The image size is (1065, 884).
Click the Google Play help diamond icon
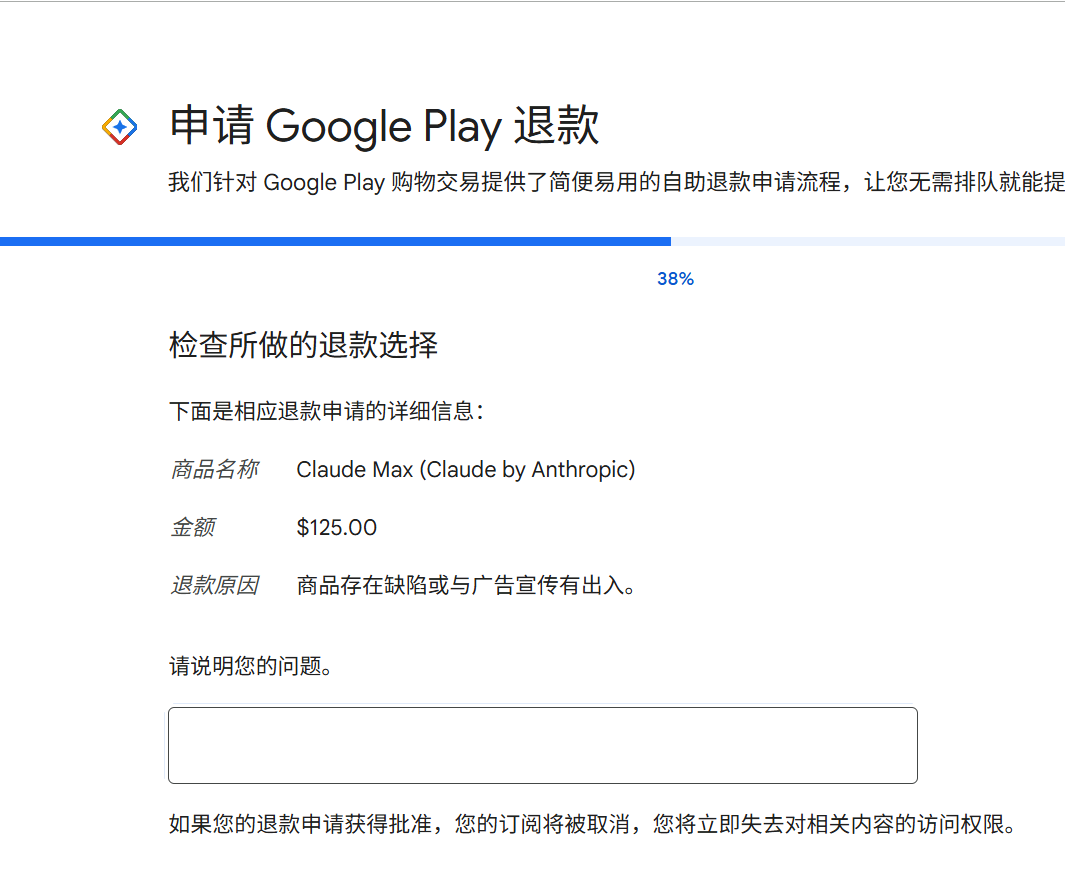[120, 127]
